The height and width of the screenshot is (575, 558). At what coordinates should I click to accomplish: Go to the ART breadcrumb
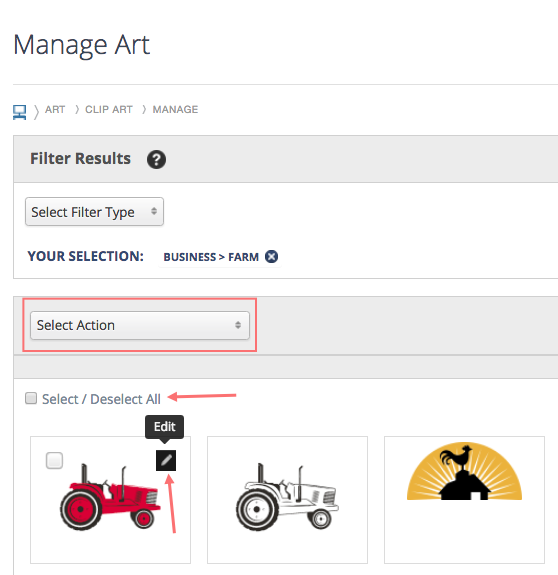(x=55, y=110)
